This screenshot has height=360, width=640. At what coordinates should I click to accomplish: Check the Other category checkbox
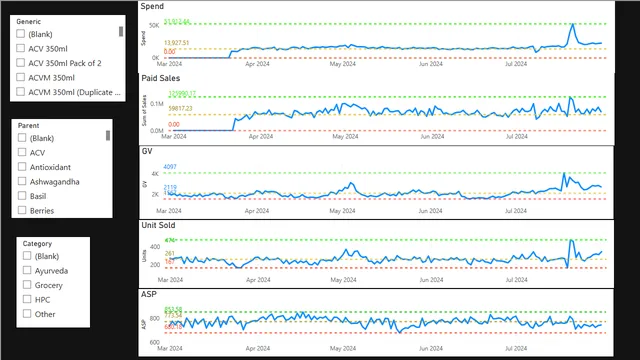[x=27, y=314]
